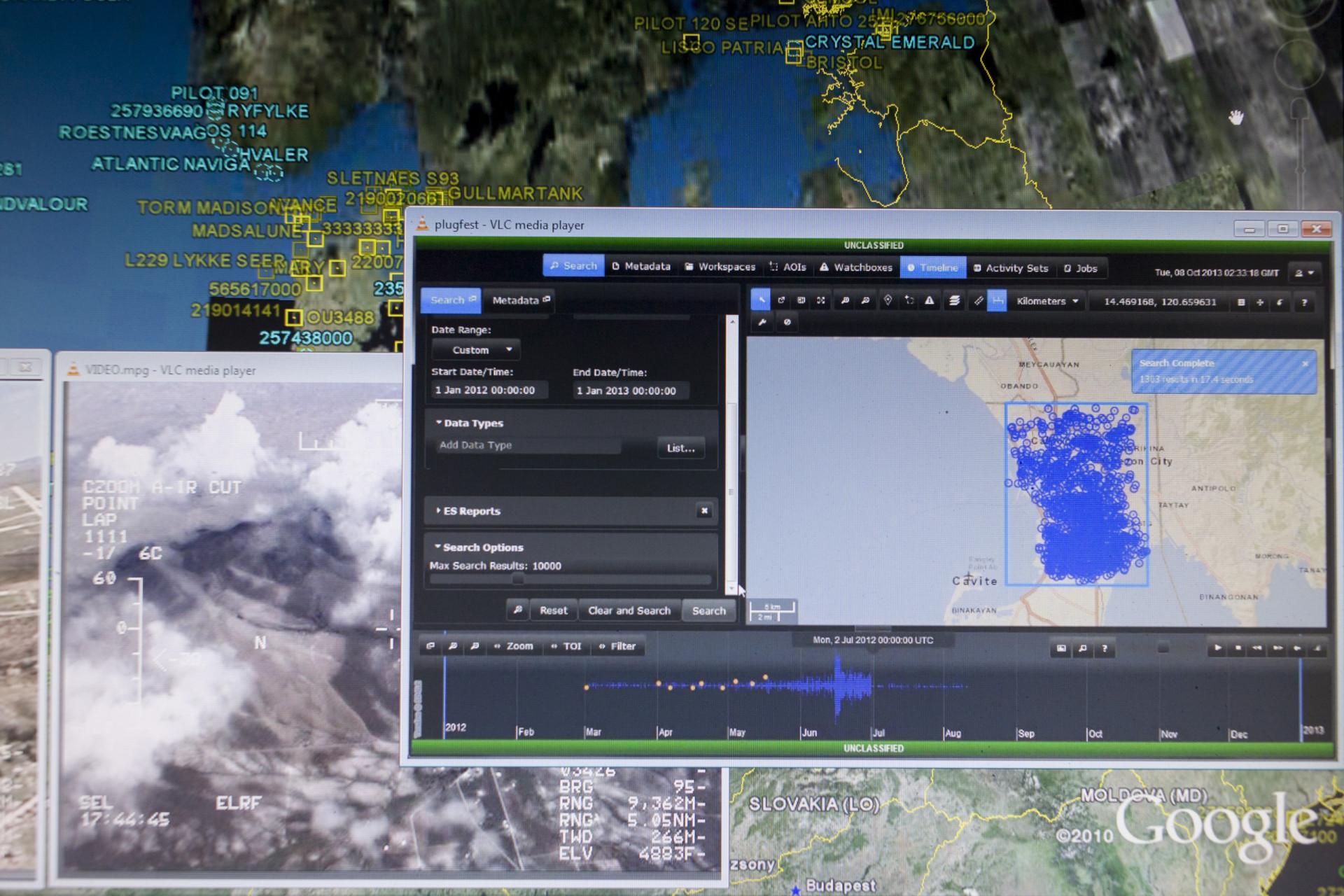The width and height of the screenshot is (1344, 896).
Task: Toggle the timeline Filter button
Action: [x=617, y=646]
